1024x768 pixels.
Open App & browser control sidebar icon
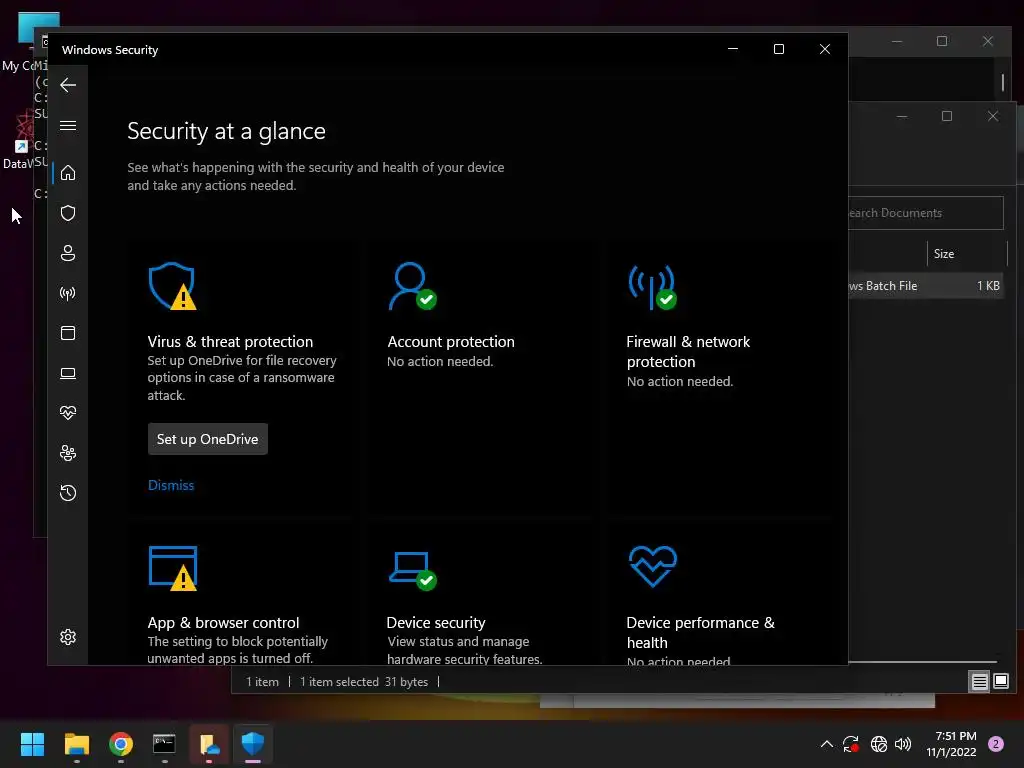click(x=68, y=333)
